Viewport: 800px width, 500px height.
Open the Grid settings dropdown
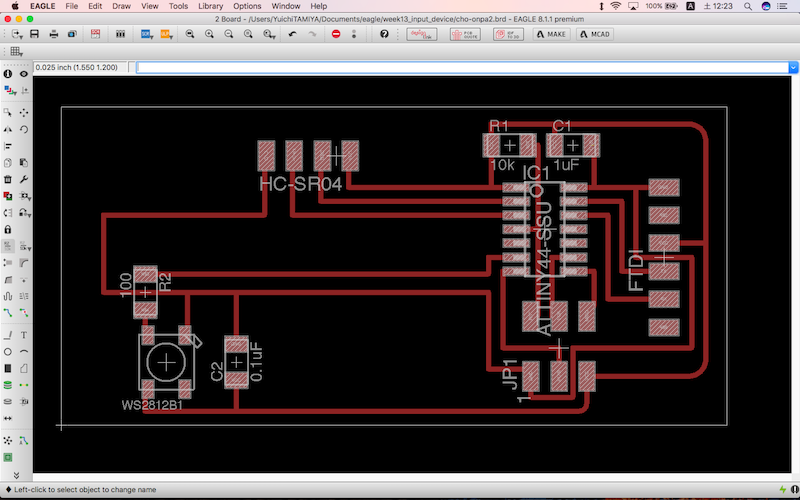click(x=16, y=51)
